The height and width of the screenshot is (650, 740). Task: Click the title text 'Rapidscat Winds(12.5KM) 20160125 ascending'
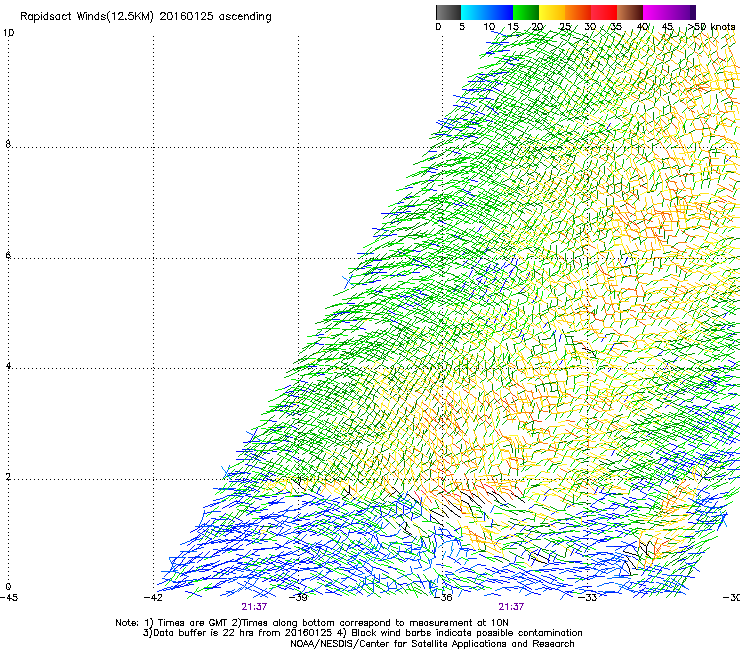145,17
